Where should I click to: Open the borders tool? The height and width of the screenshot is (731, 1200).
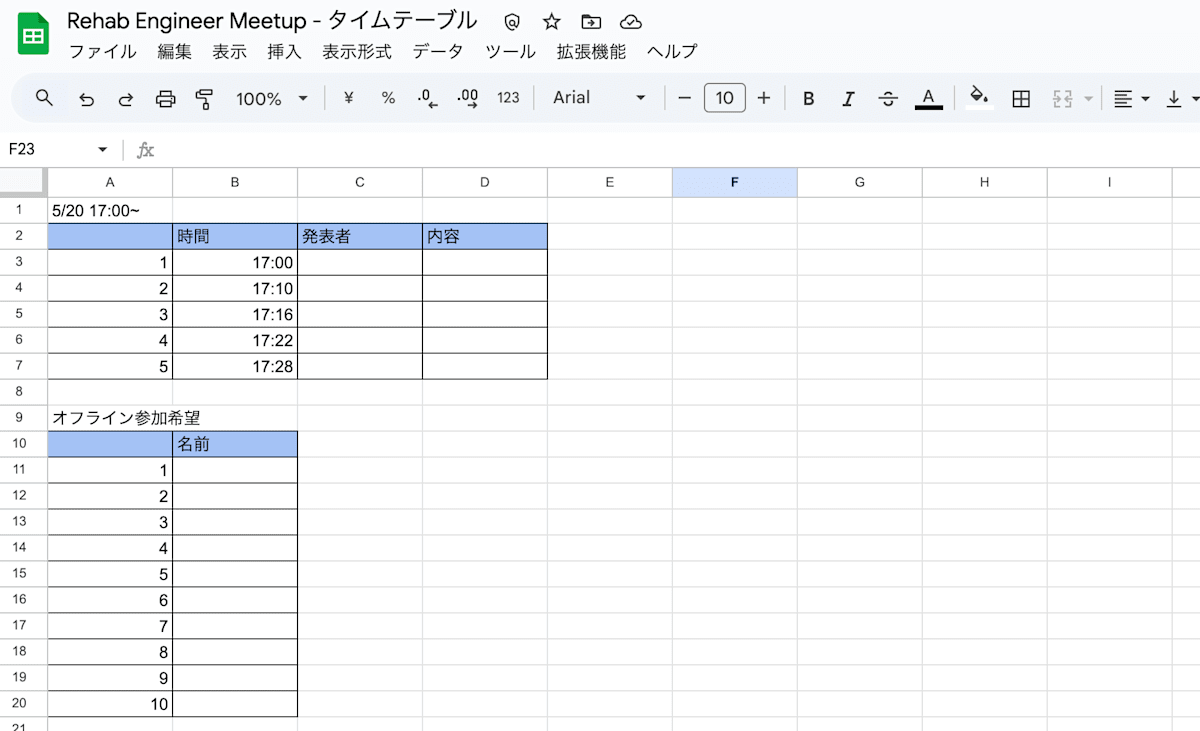(1021, 98)
